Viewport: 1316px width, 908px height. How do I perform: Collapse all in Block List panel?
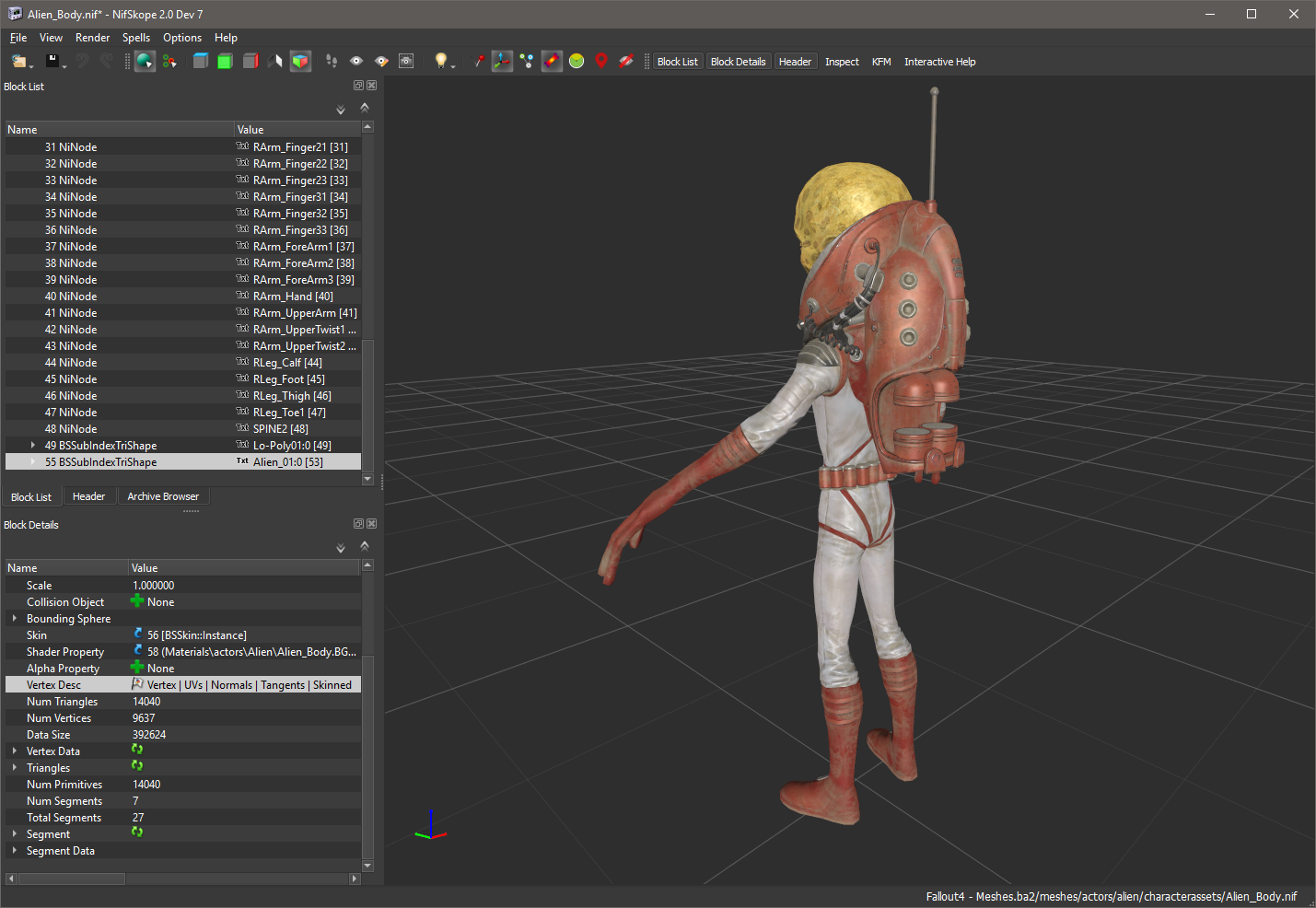point(365,108)
